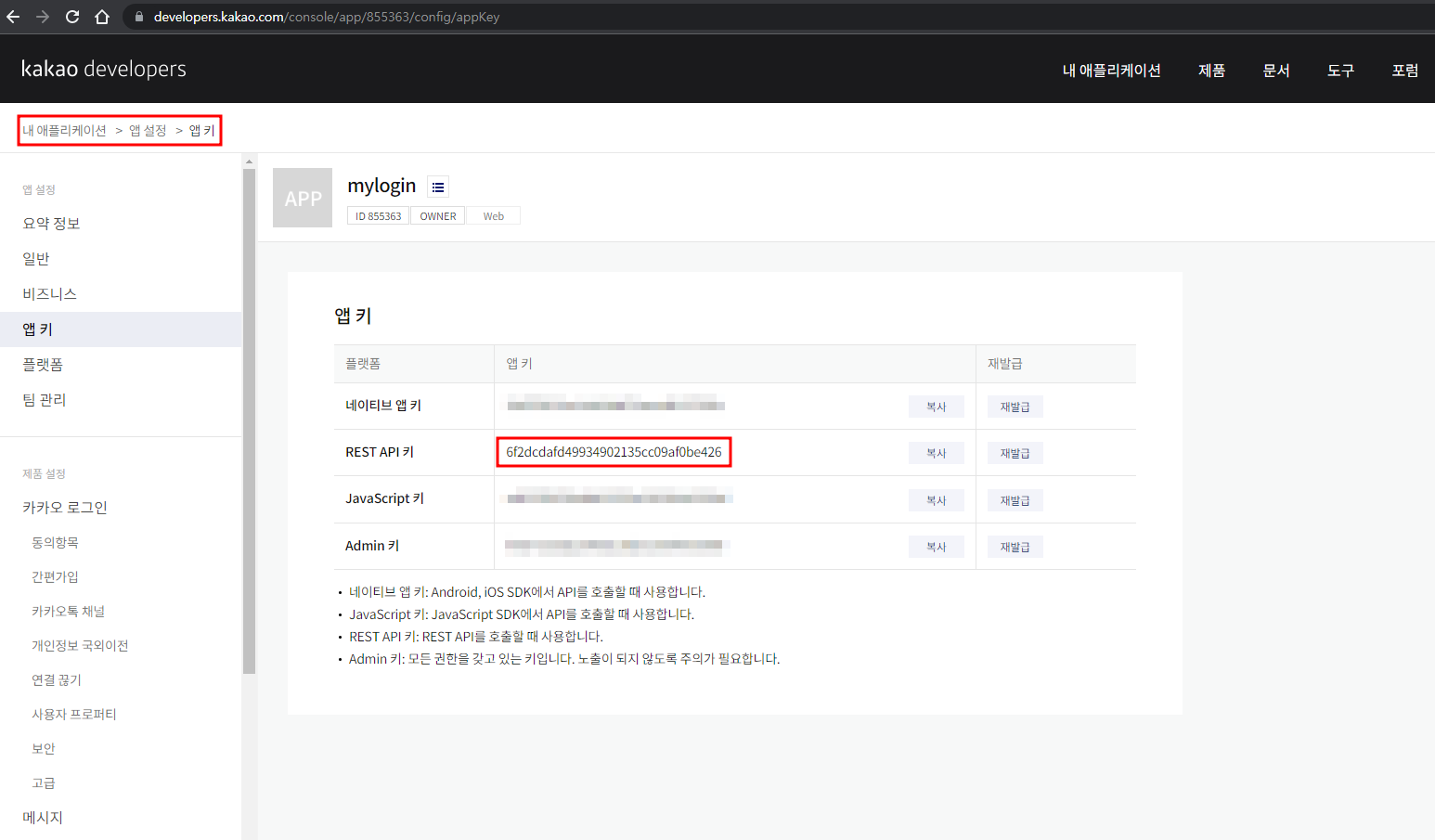Open 카카오 로그인 in sidebar
This screenshot has height=840, width=1435.
click(x=65, y=508)
